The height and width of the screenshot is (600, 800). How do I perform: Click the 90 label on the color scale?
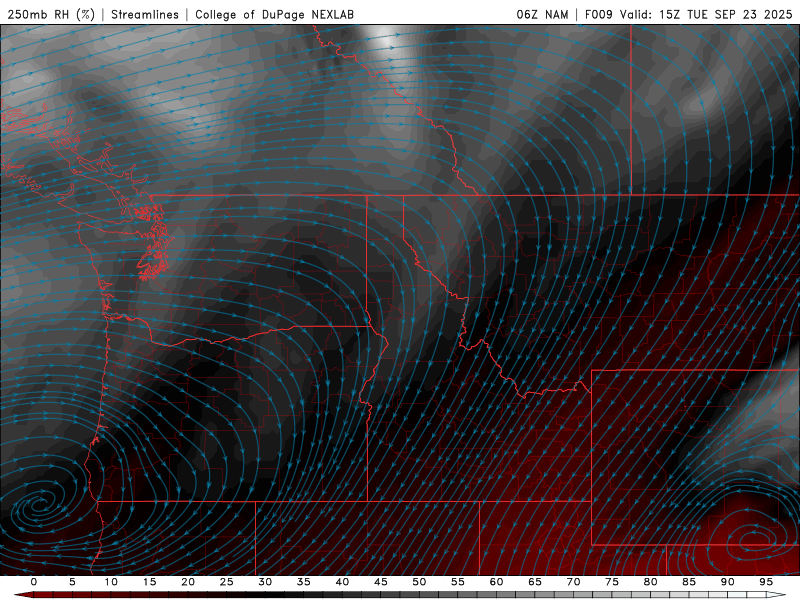[727, 582]
